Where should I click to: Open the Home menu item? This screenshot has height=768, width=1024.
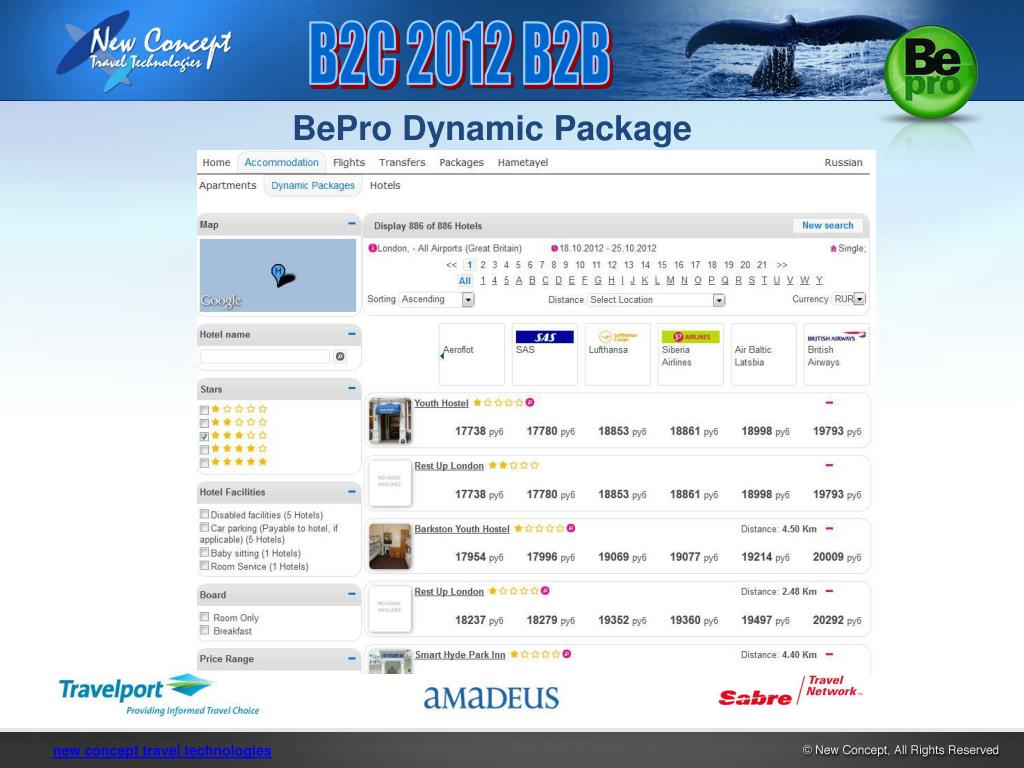pos(216,163)
